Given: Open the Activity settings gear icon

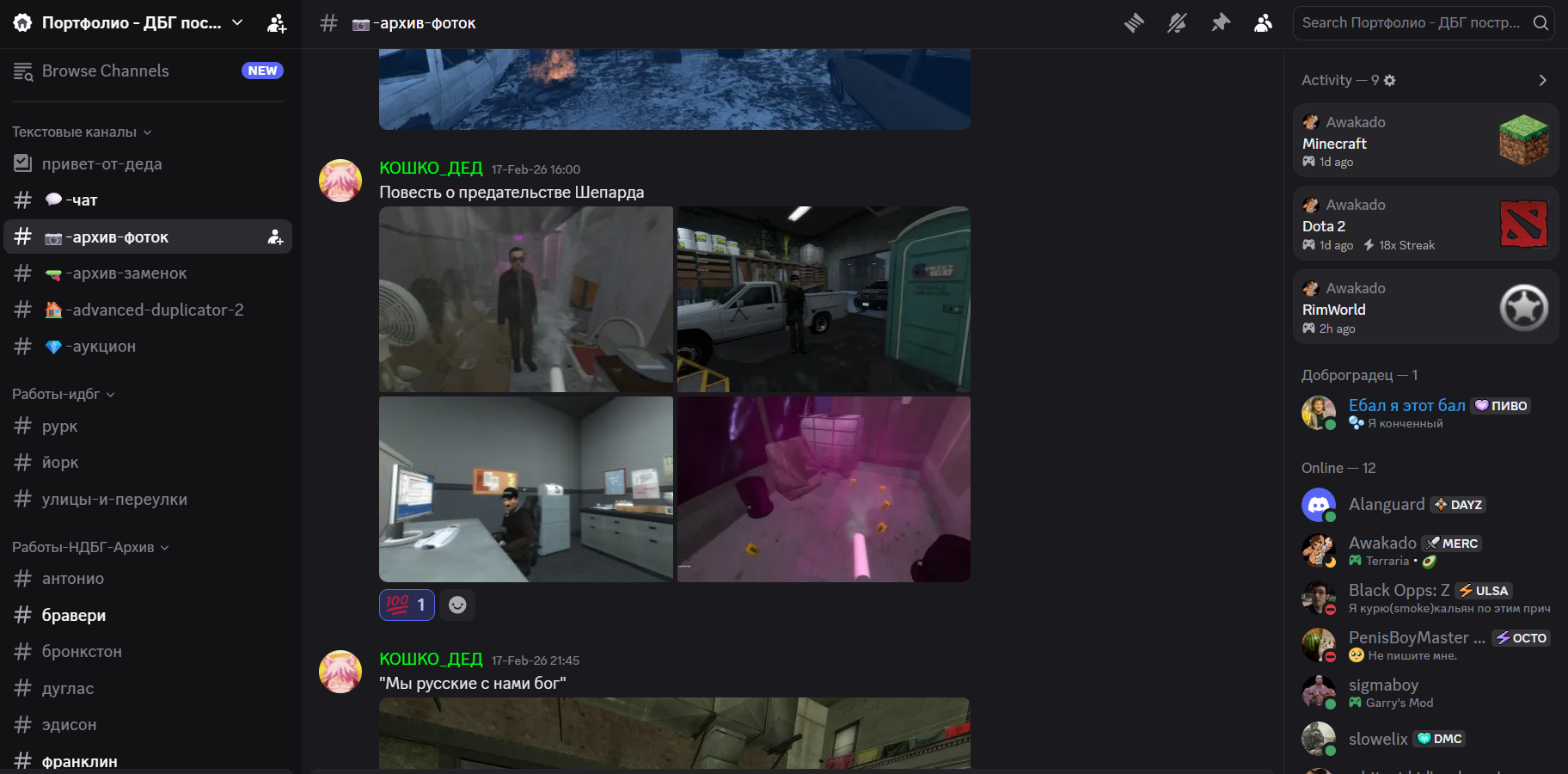Looking at the screenshot, I should (x=1389, y=80).
